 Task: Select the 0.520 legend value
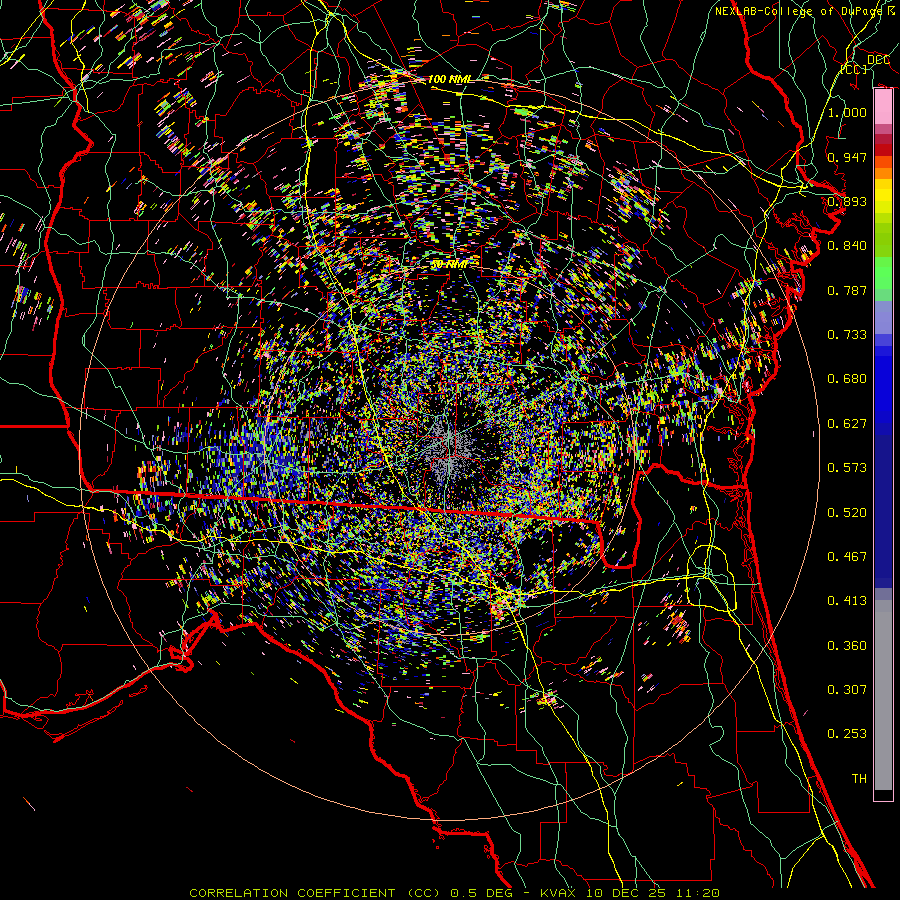(x=847, y=513)
